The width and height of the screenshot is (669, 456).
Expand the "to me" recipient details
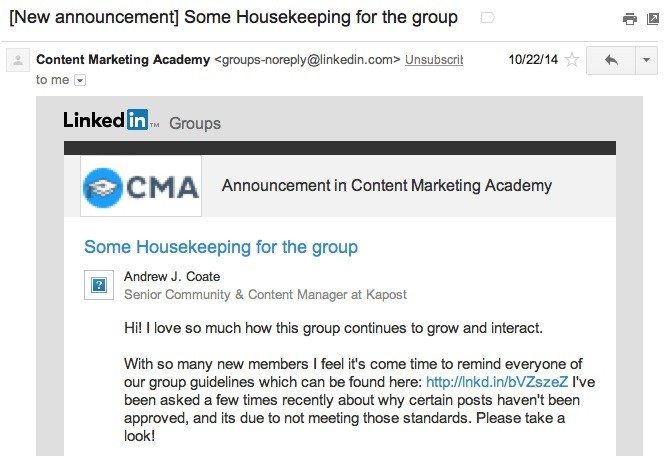coord(80,80)
